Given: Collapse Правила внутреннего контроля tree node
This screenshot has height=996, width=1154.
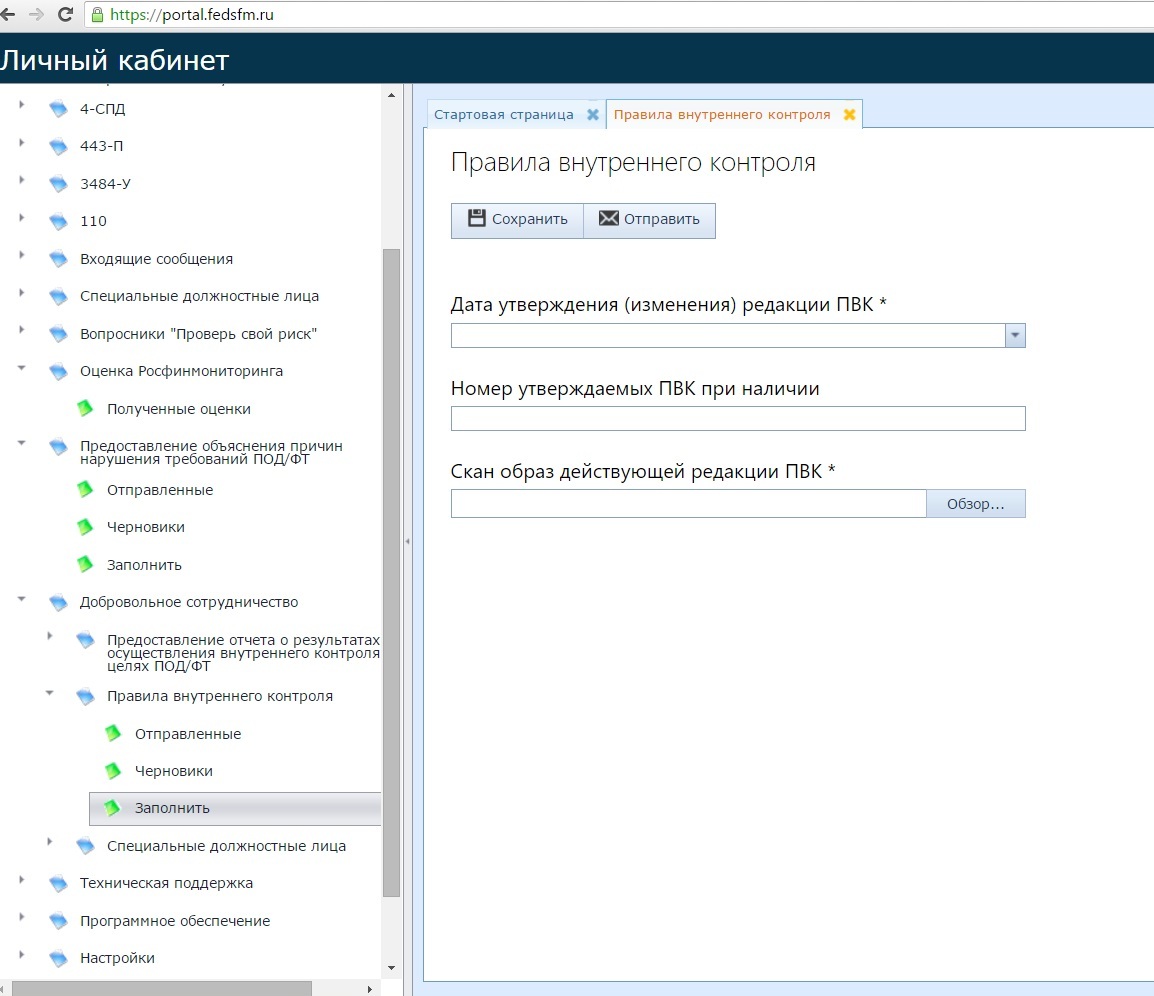Looking at the screenshot, I should point(49,693).
